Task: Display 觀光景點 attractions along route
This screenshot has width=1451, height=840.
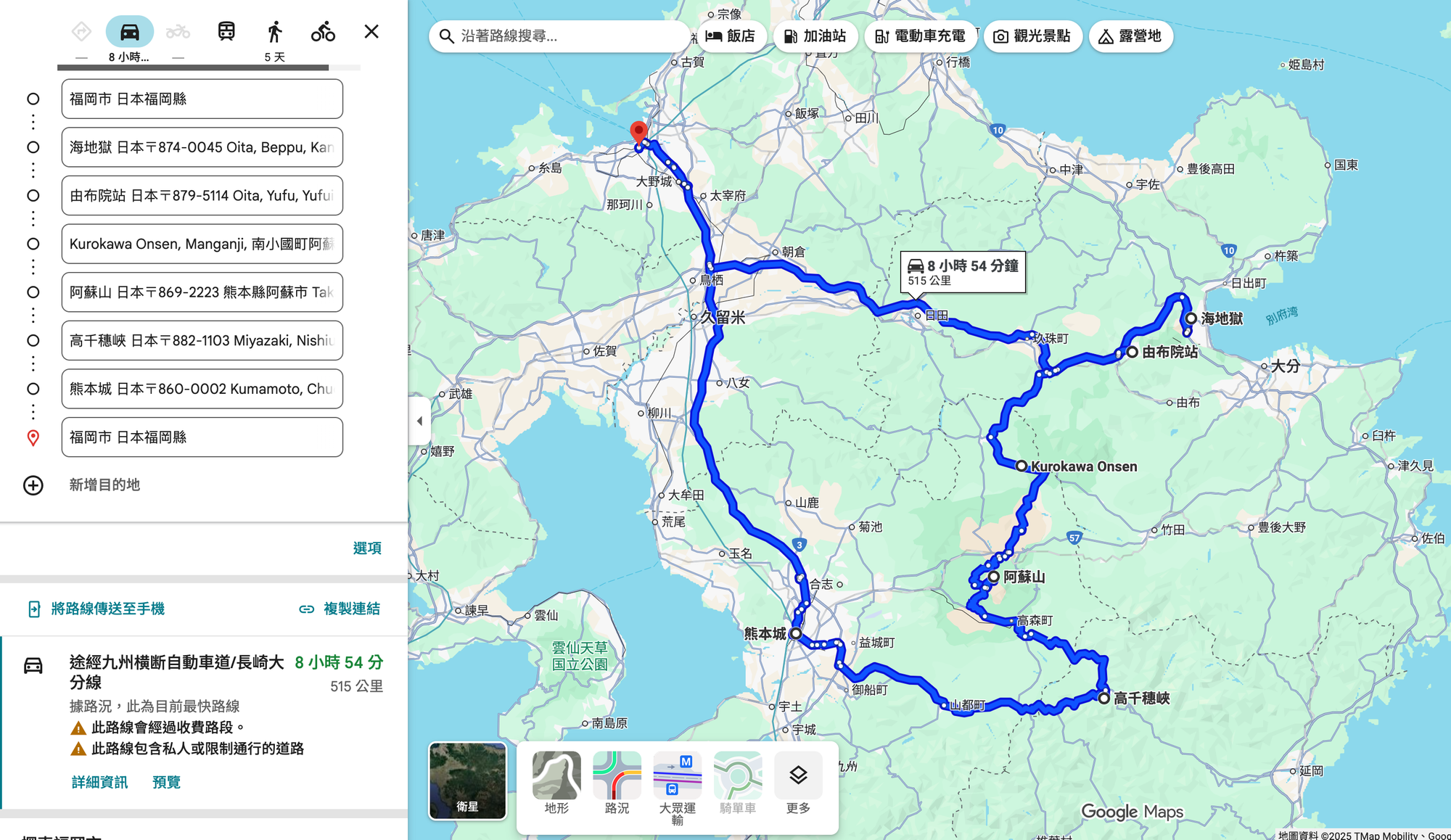Action: pos(1032,36)
